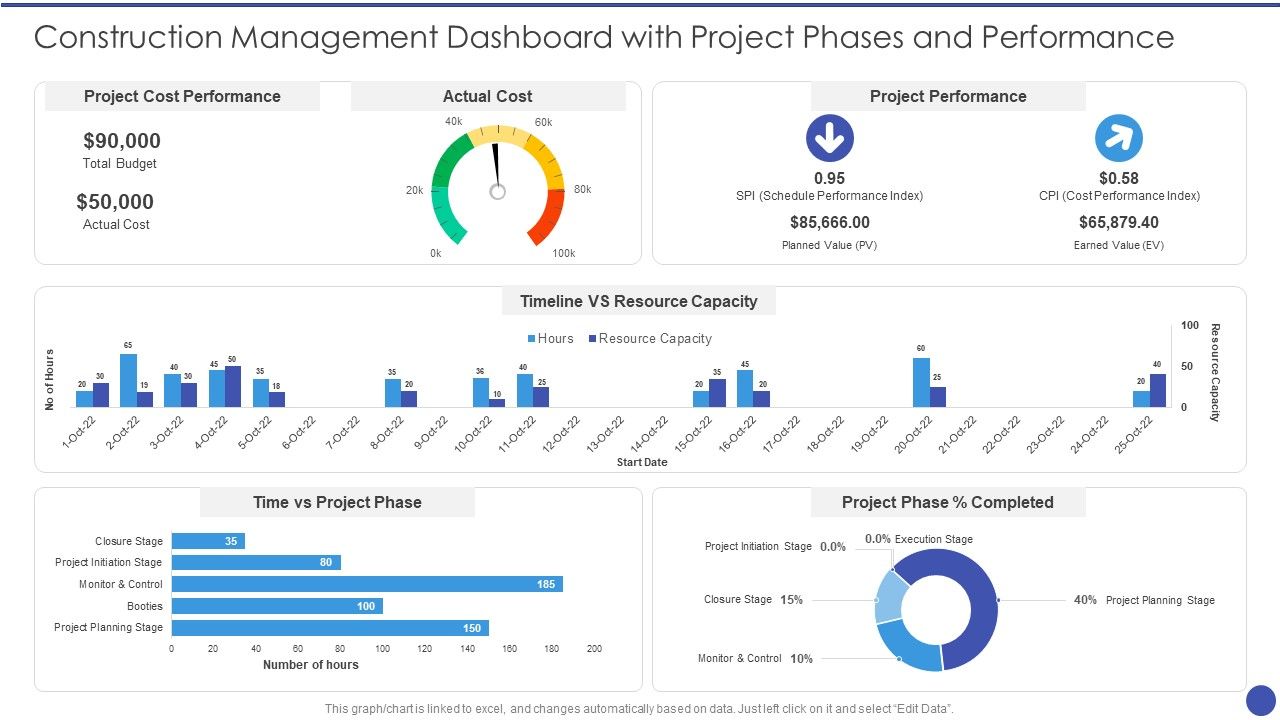Click the 25-Oct-22 Resource Capacity bar labeled 40
The width and height of the screenshot is (1280, 720).
[x=1158, y=390]
